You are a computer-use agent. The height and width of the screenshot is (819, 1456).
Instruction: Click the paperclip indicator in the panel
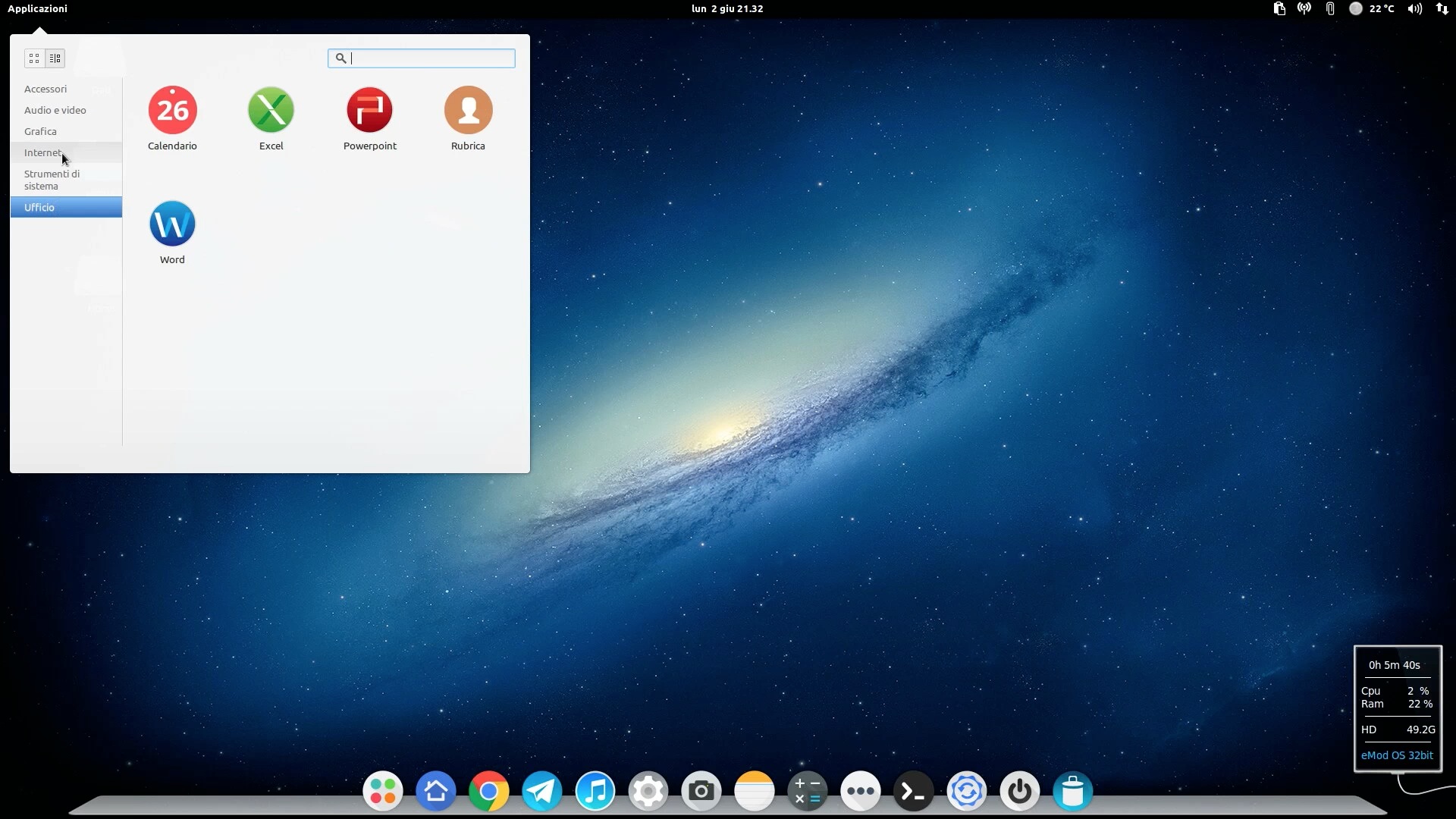pos(1330,8)
